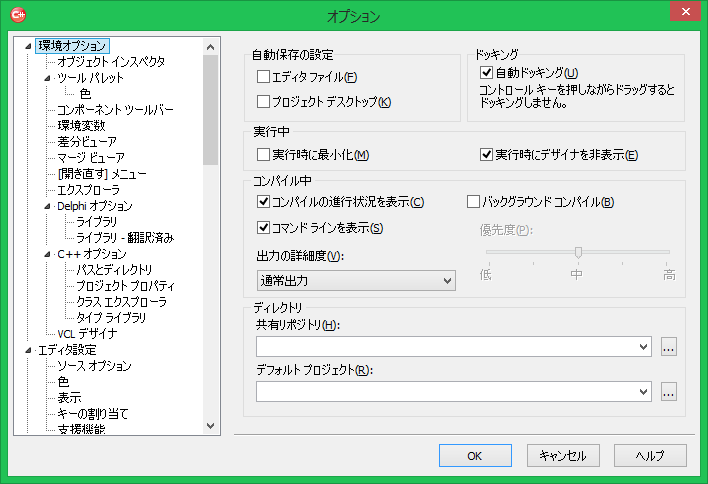Open VCL デザイナ settings page
708x484 pixels.
point(87,334)
